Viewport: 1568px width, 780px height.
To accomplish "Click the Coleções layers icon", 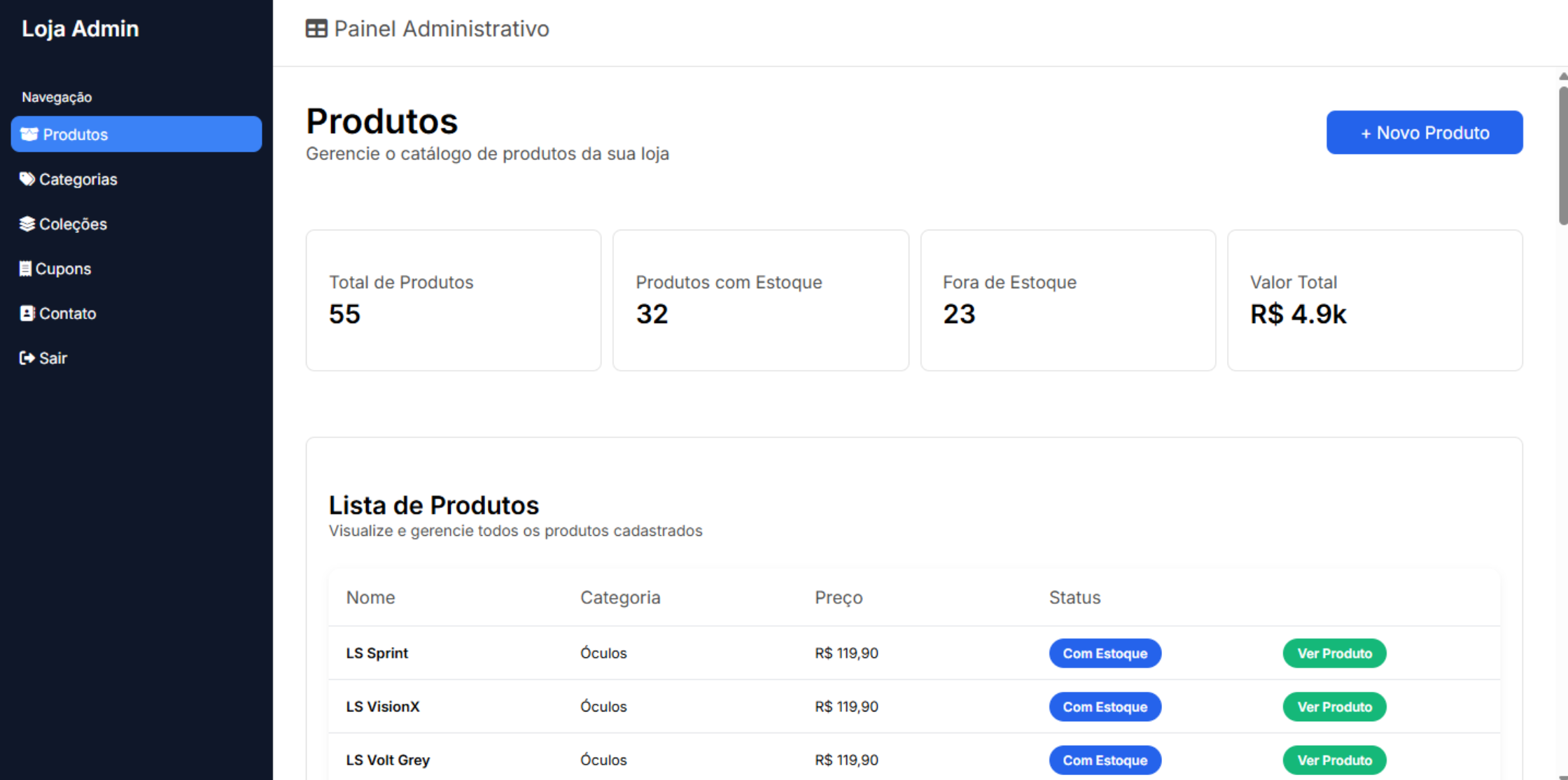I will pos(27,224).
